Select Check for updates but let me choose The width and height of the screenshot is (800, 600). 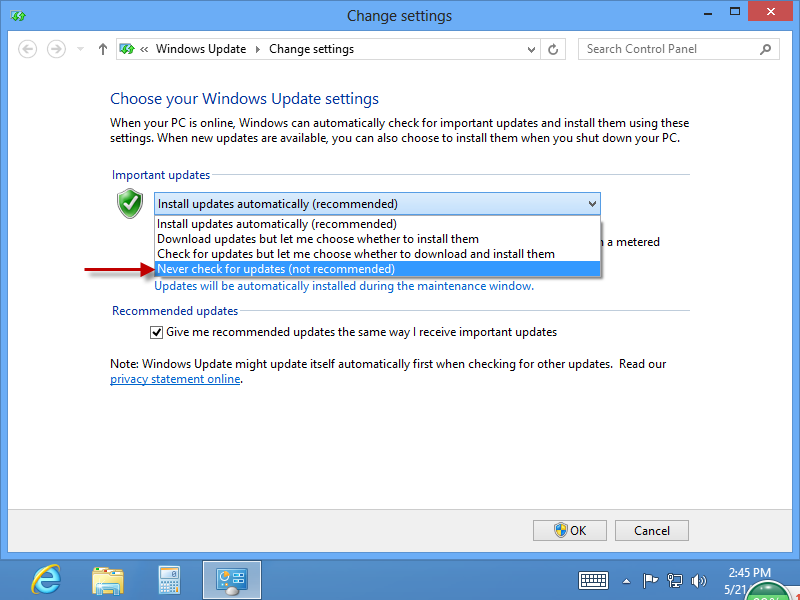coord(377,254)
